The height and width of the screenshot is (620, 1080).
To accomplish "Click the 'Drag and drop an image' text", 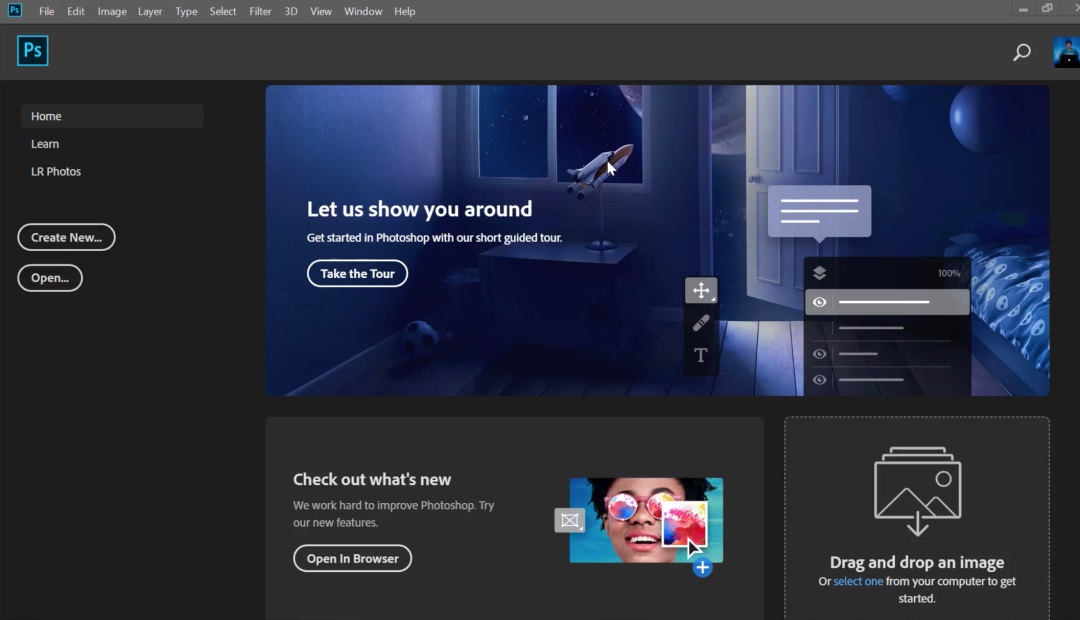I will point(917,562).
